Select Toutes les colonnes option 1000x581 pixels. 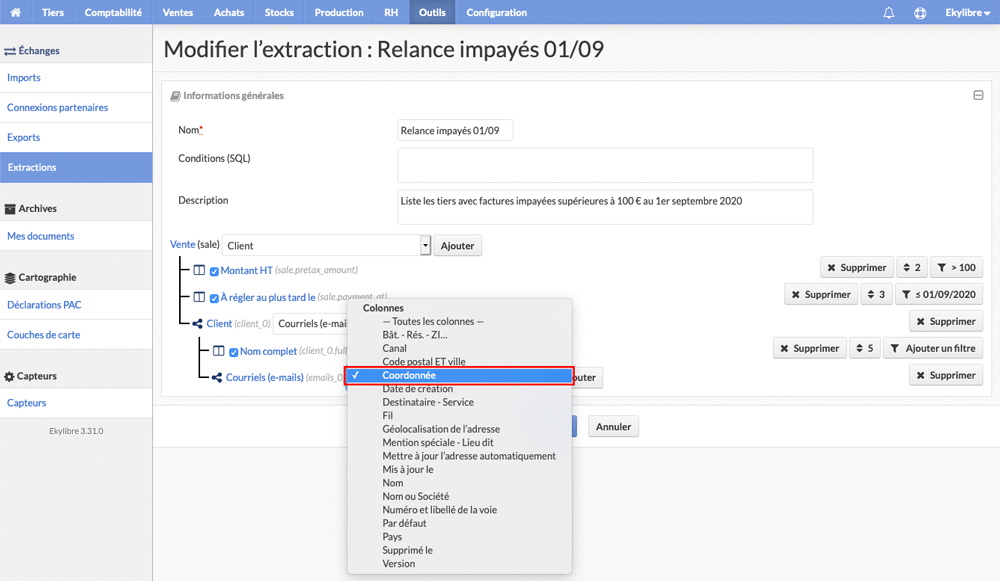tap(459, 321)
